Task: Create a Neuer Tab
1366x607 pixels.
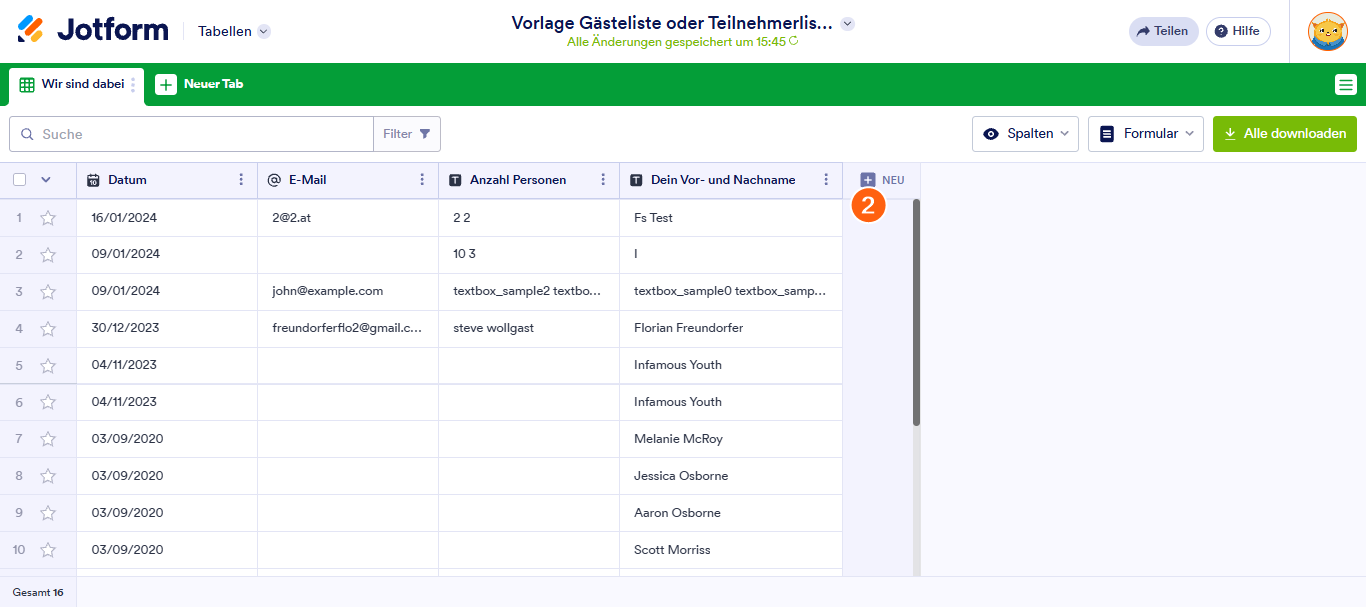Action: click(200, 85)
